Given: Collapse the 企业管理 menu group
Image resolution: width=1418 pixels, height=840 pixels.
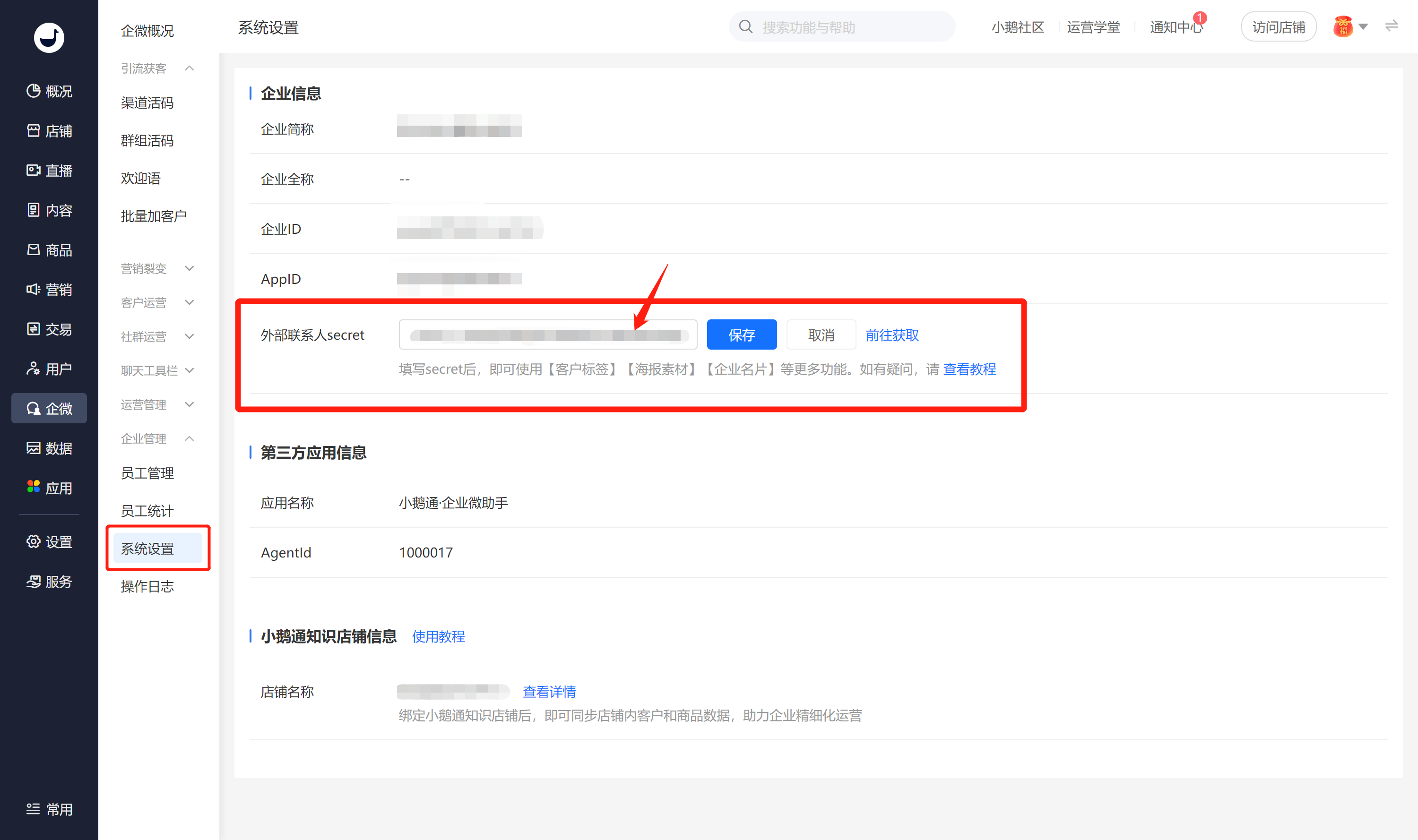Looking at the screenshot, I should (157, 438).
